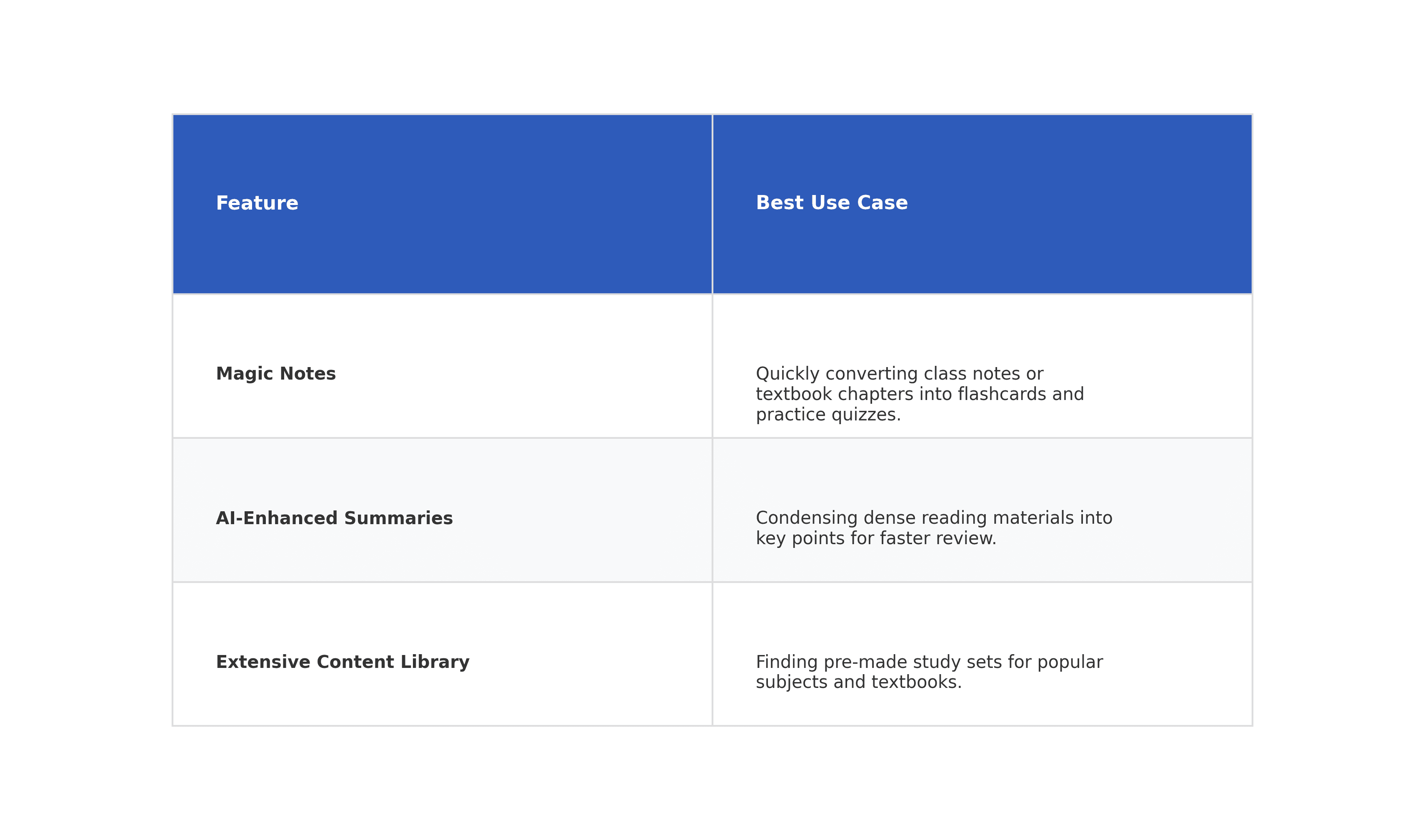
Task: Select the word "flashcards" in the description
Action: (1002, 395)
